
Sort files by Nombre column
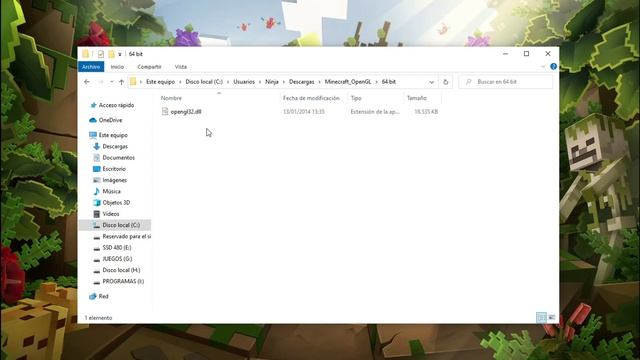(171, 98)
